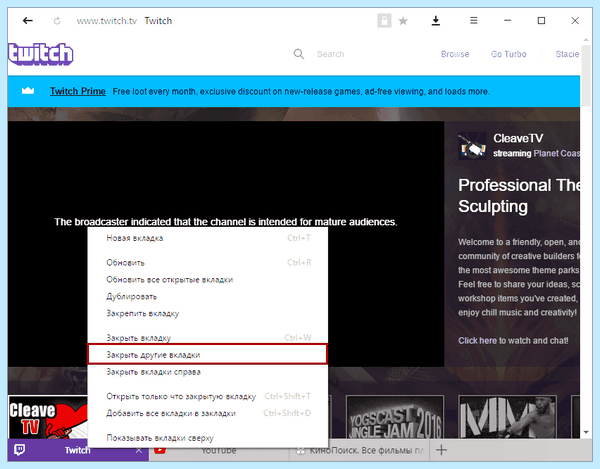The width and height of the screenshot is (600, 469).
Task: Open the Twitch Prime link
Action: [78, 91]
